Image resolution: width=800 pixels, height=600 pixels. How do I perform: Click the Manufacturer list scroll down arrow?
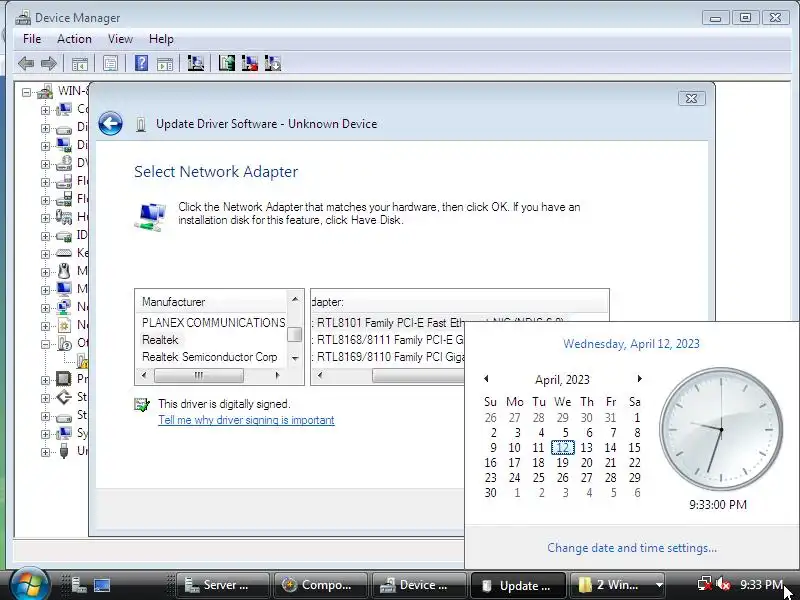click(x=294, y=359)
